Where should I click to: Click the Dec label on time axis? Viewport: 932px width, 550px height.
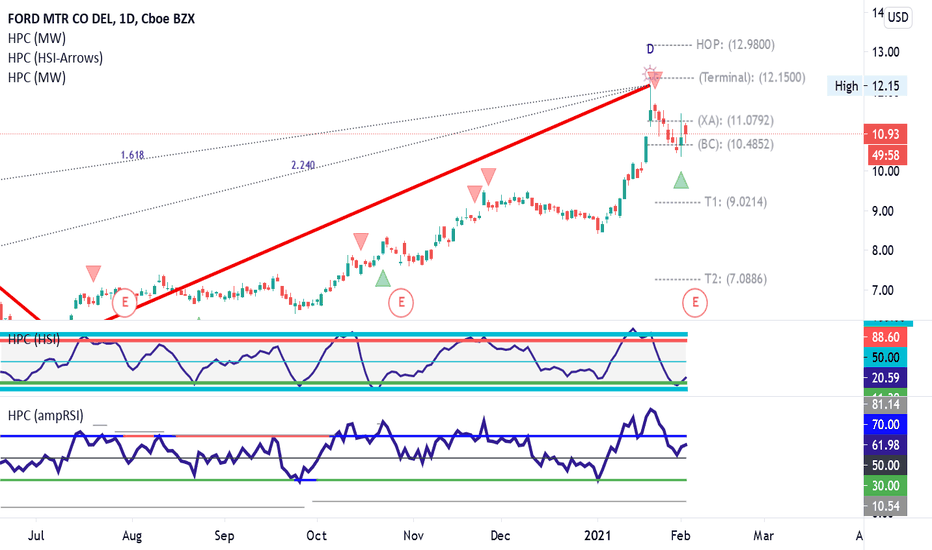pos(500,536)
